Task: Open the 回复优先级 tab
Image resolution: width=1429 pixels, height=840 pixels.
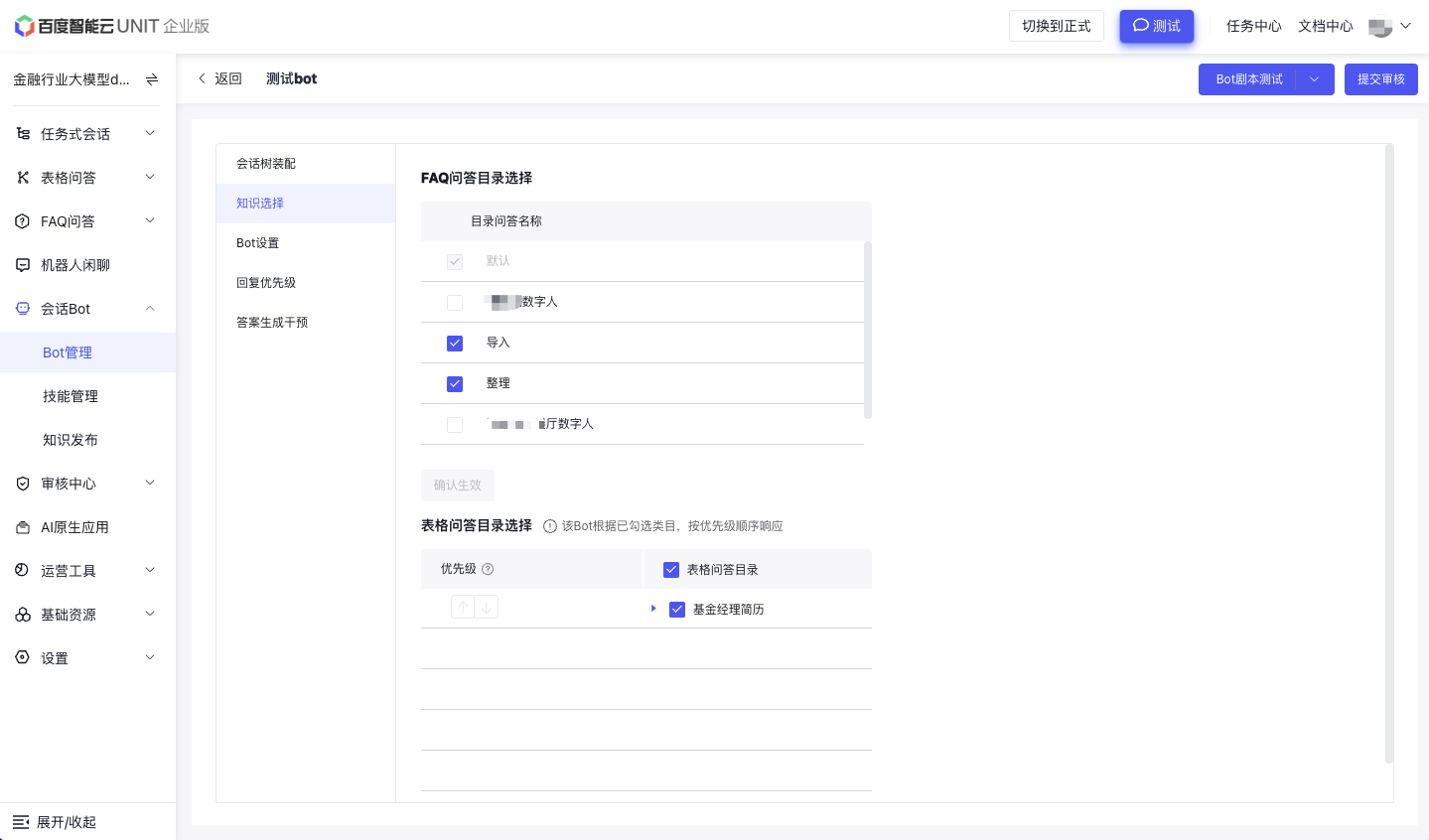Action: 306,283
